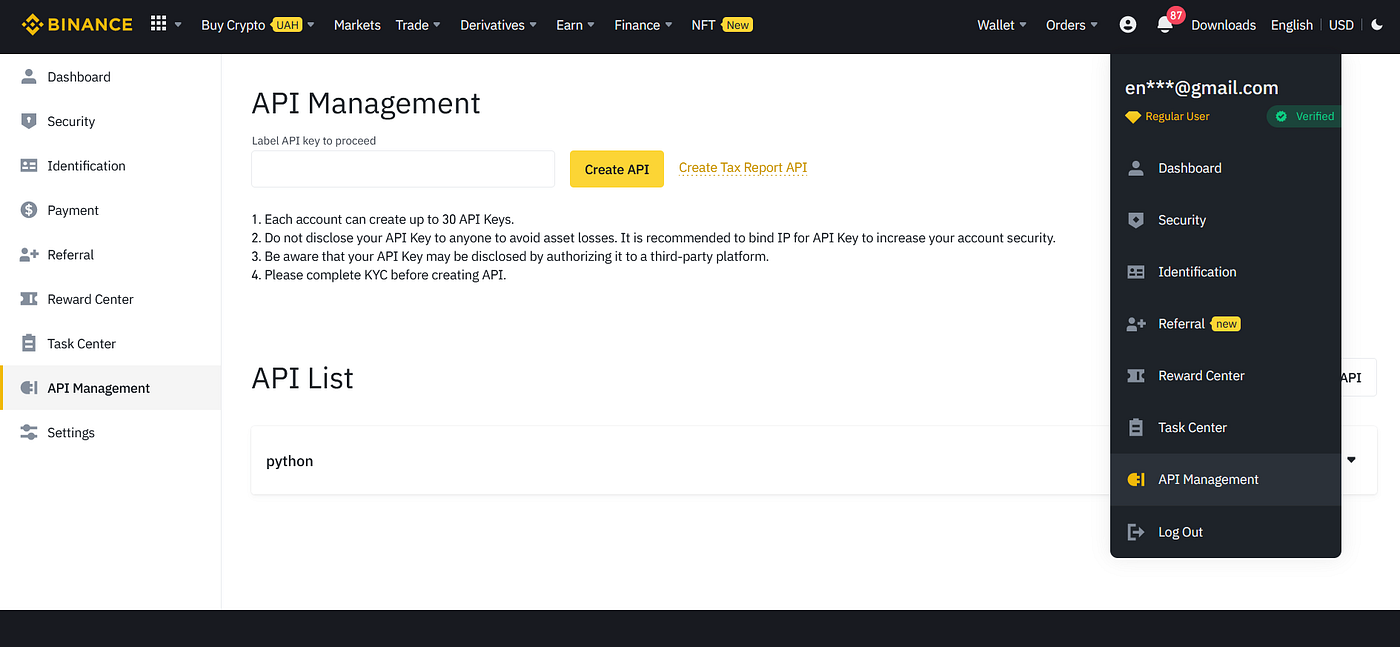Viewport: 1400px width, 647px height.
Task: Open Settings text in left sidebar
Action: 71,432
